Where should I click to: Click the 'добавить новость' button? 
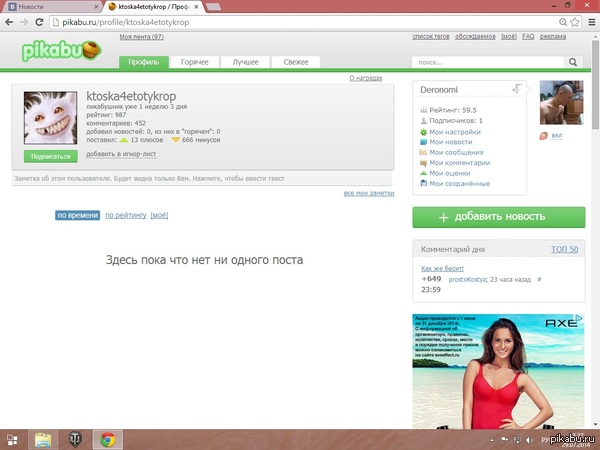498,217
